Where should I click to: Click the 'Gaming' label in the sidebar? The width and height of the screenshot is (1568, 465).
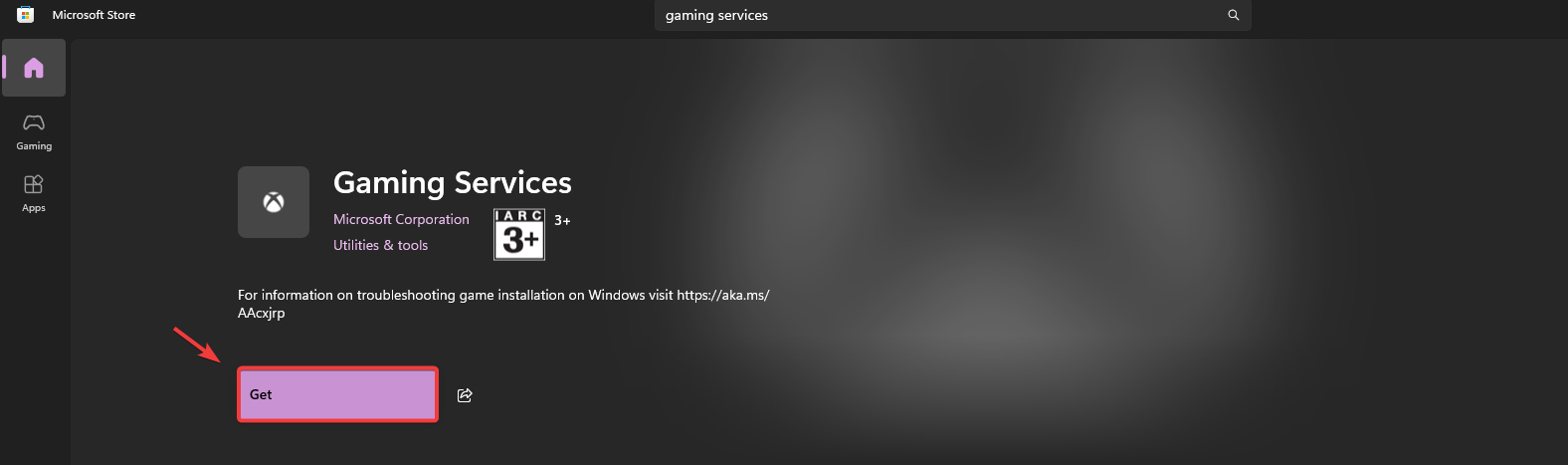coord(34,146)
